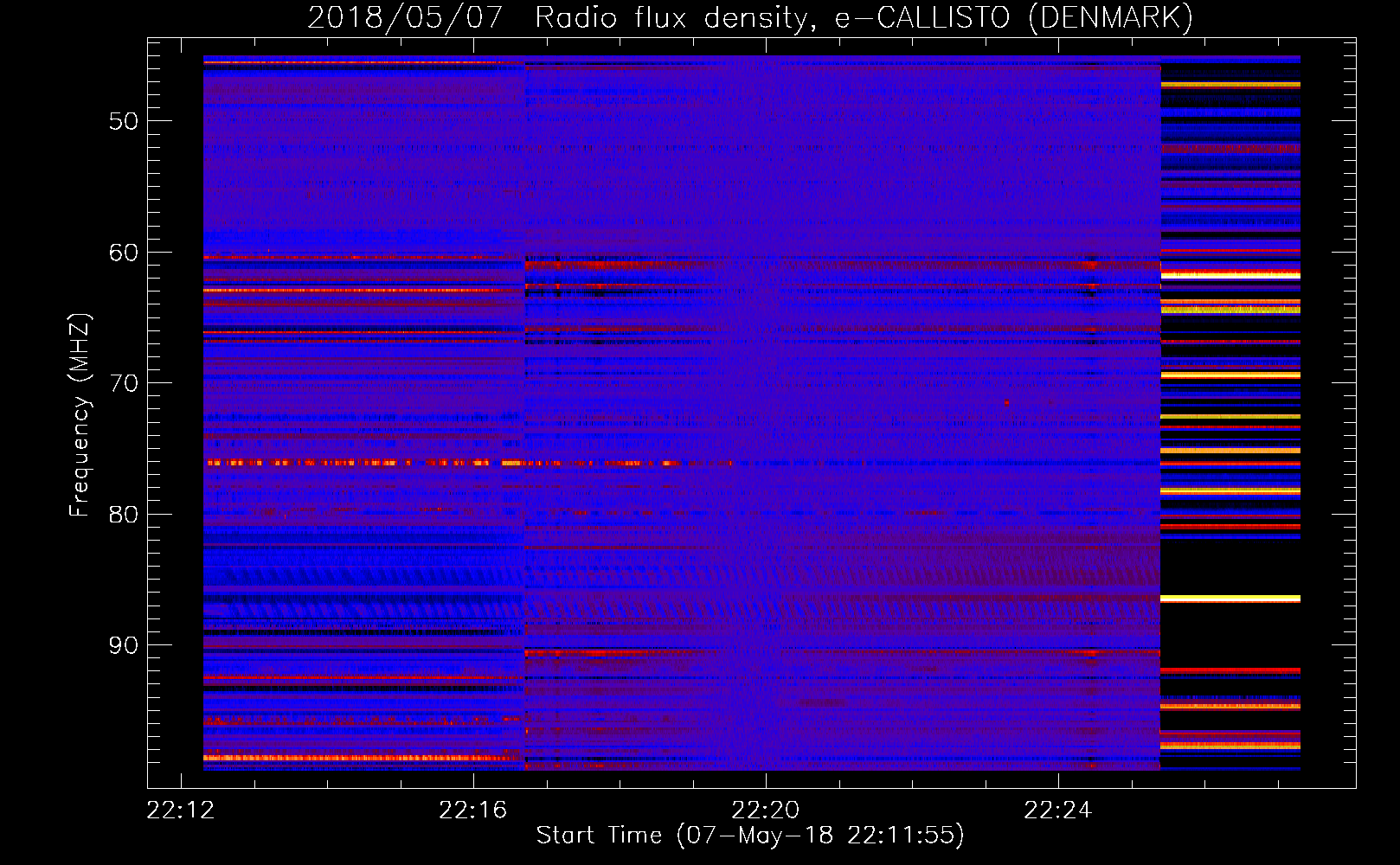
Task: Click the 22:16 time tick label
Action: click(x=473, y=811)
